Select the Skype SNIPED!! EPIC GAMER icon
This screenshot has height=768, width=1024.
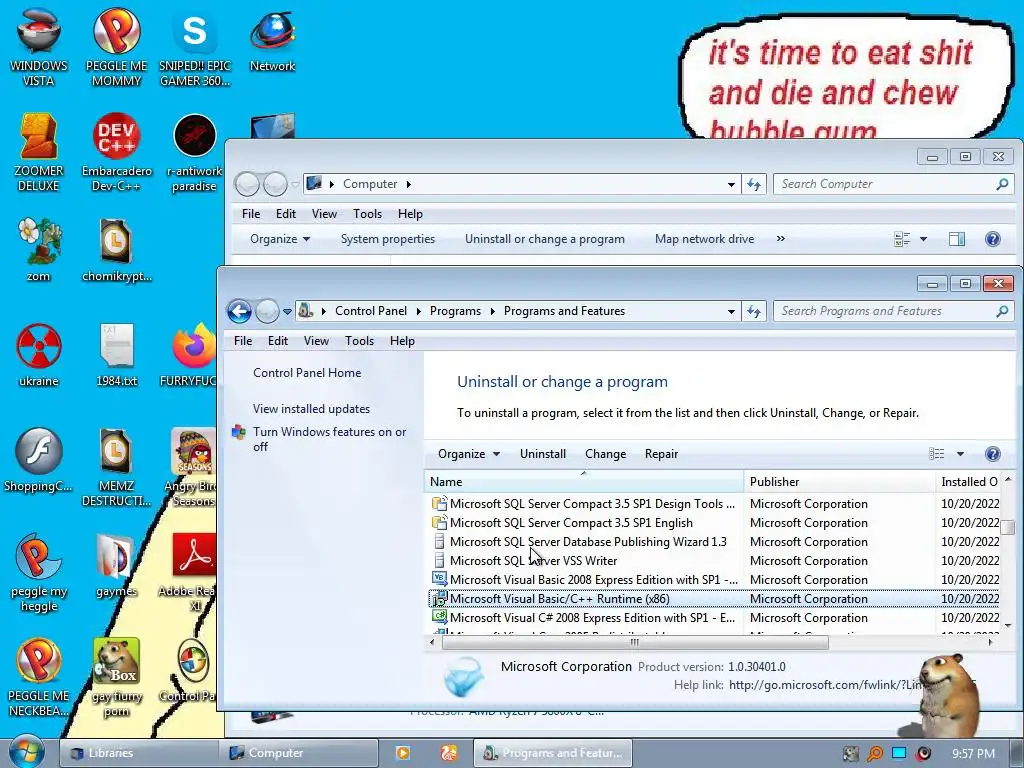195,46
